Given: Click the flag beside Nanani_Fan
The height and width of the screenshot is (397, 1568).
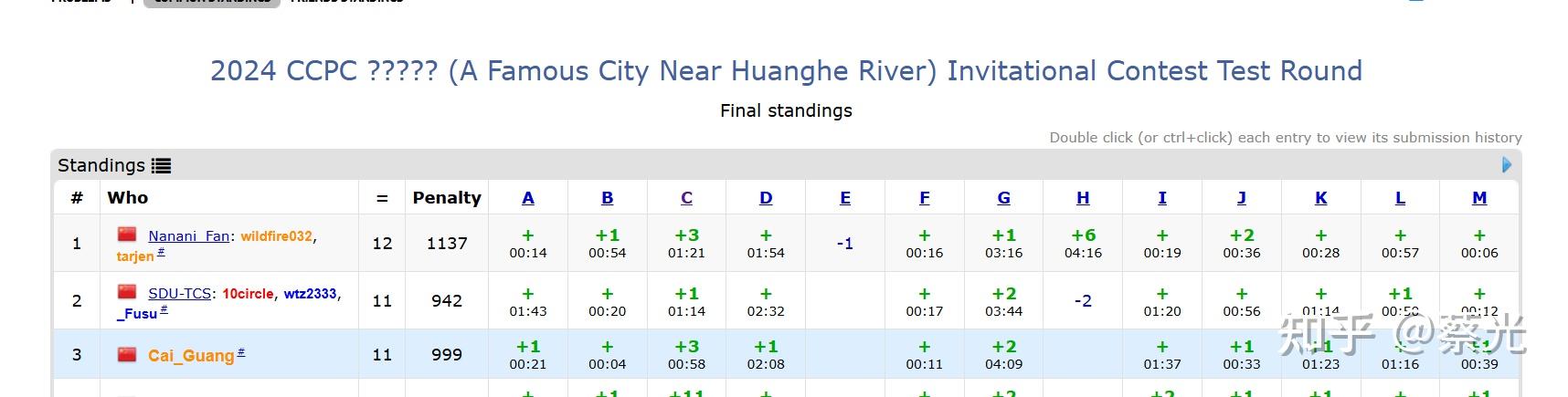Looking at the screenshot, I should point(127,235).
